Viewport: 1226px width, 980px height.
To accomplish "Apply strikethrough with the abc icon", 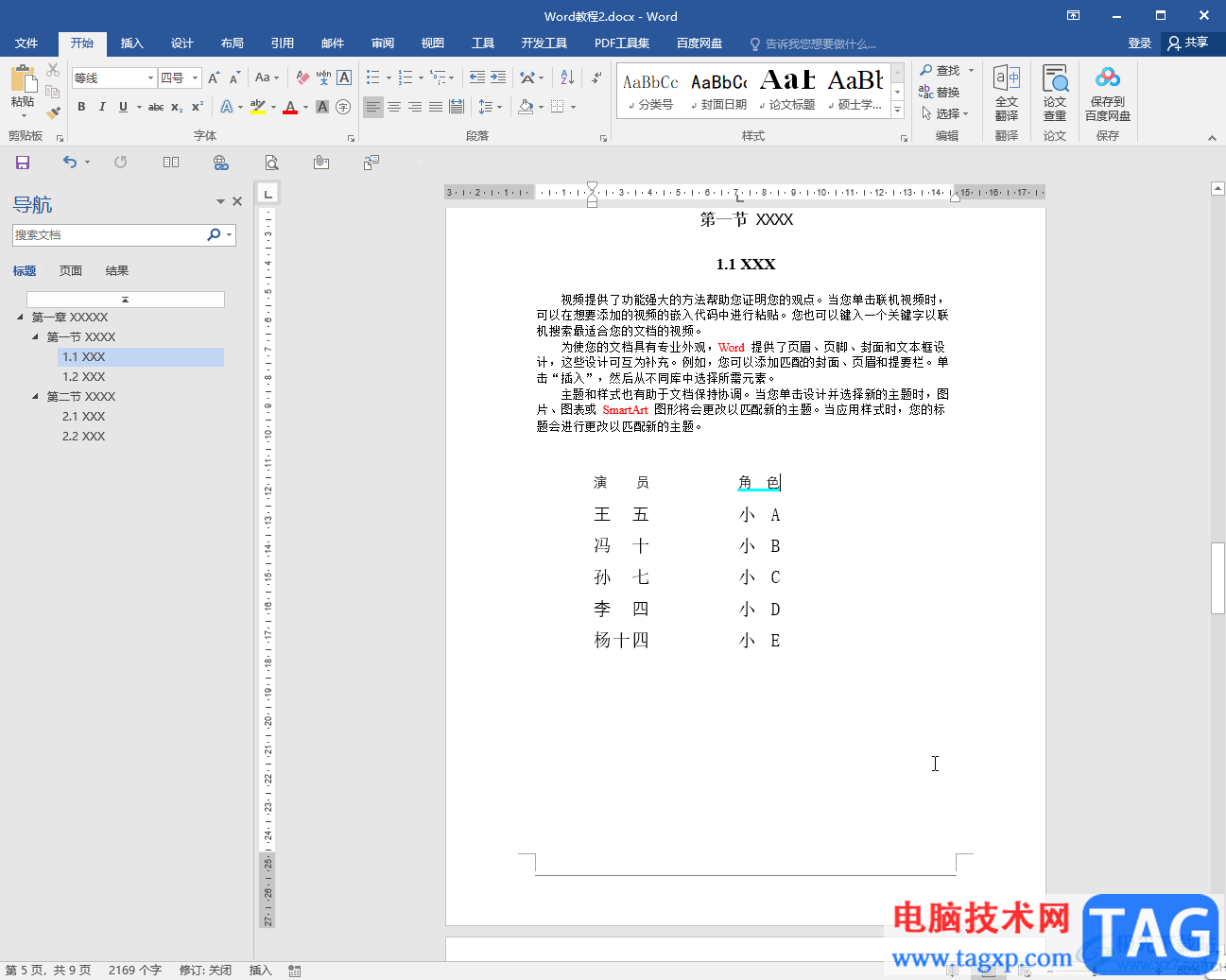I will (156, 107).
